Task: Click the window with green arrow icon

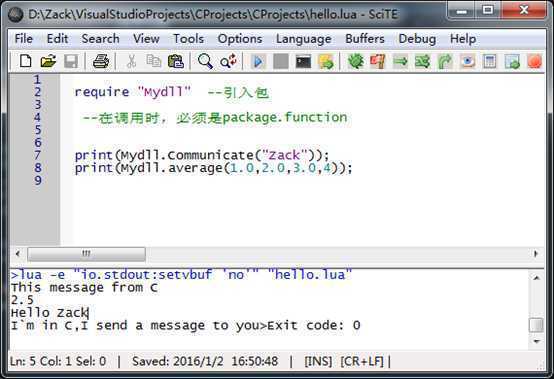Action: (x=512, y=61)
